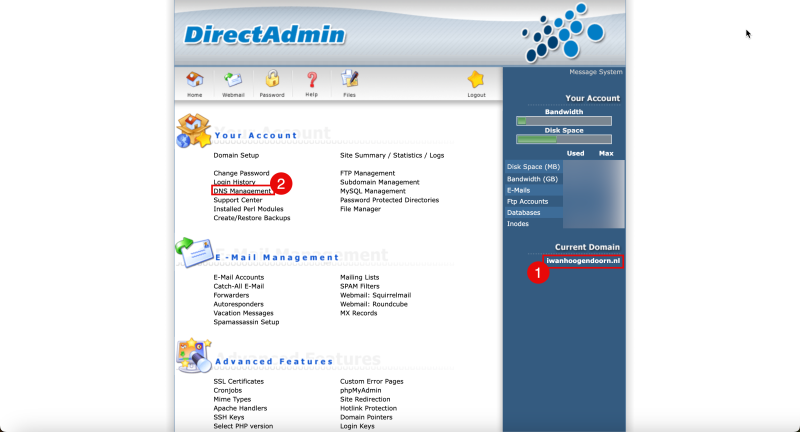The width and height of the screenshot is (800, 432).
Task: Click the Logout star icon
Action: tap(476, 80)
